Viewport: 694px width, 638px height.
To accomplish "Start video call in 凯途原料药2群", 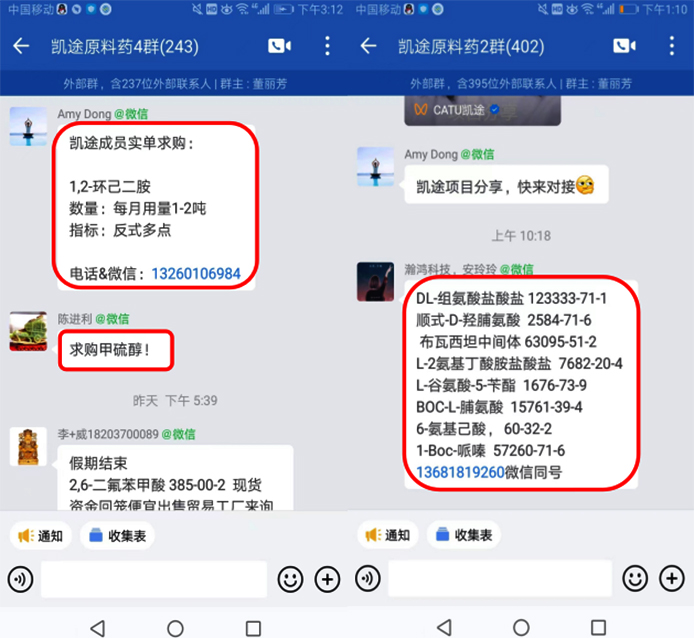I will [x=625, y=46].
